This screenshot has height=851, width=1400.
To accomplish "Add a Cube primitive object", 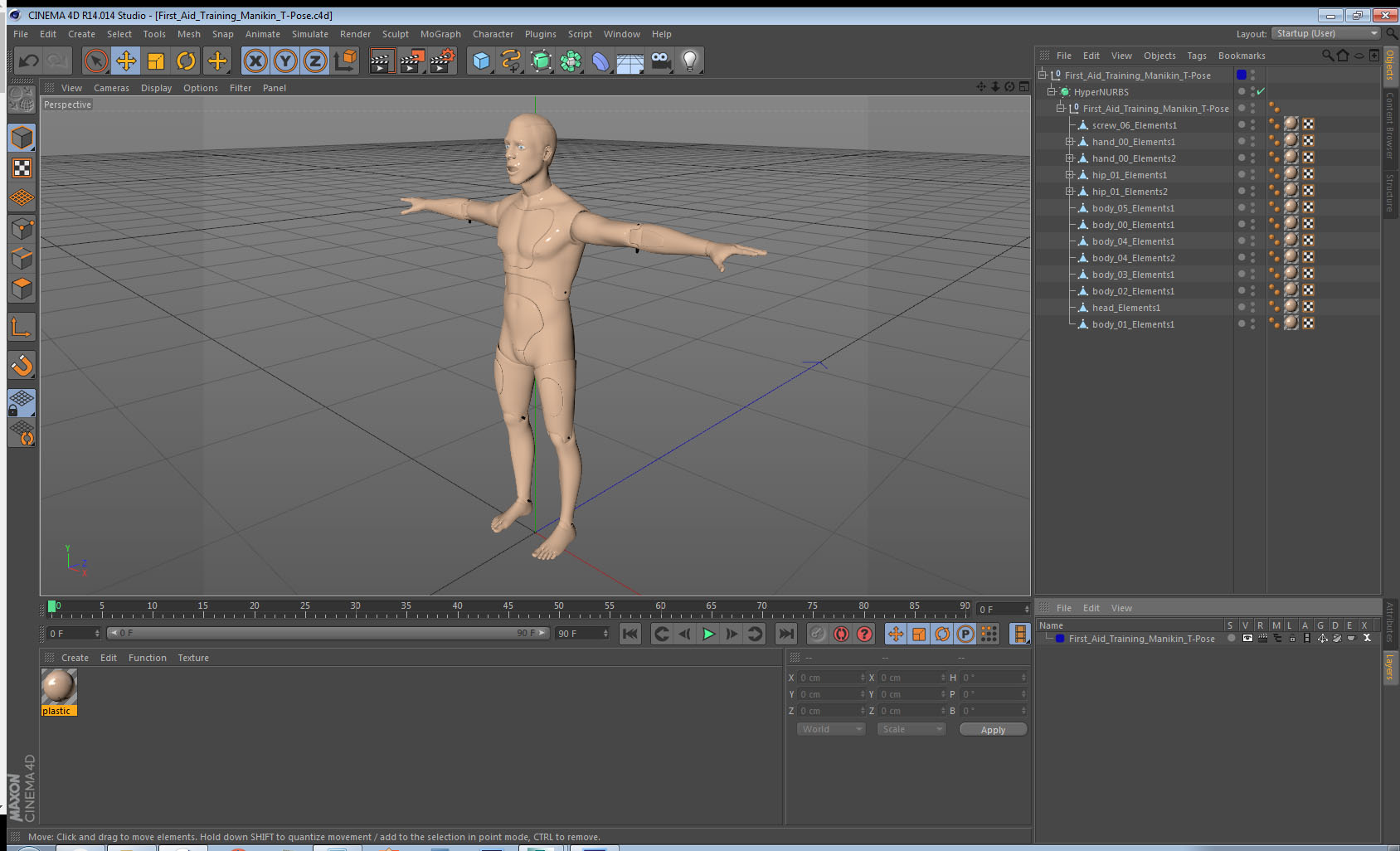I will click(481, 61).
